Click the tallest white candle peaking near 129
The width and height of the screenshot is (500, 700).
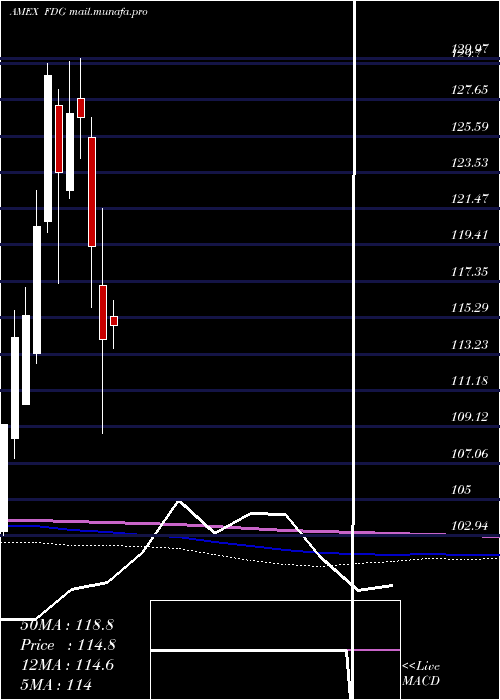48,148
